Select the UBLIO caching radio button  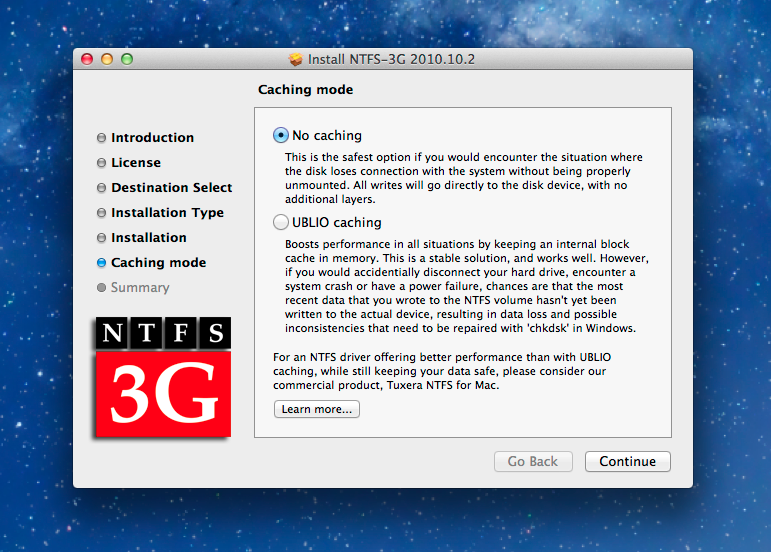[x=281, y=222]
